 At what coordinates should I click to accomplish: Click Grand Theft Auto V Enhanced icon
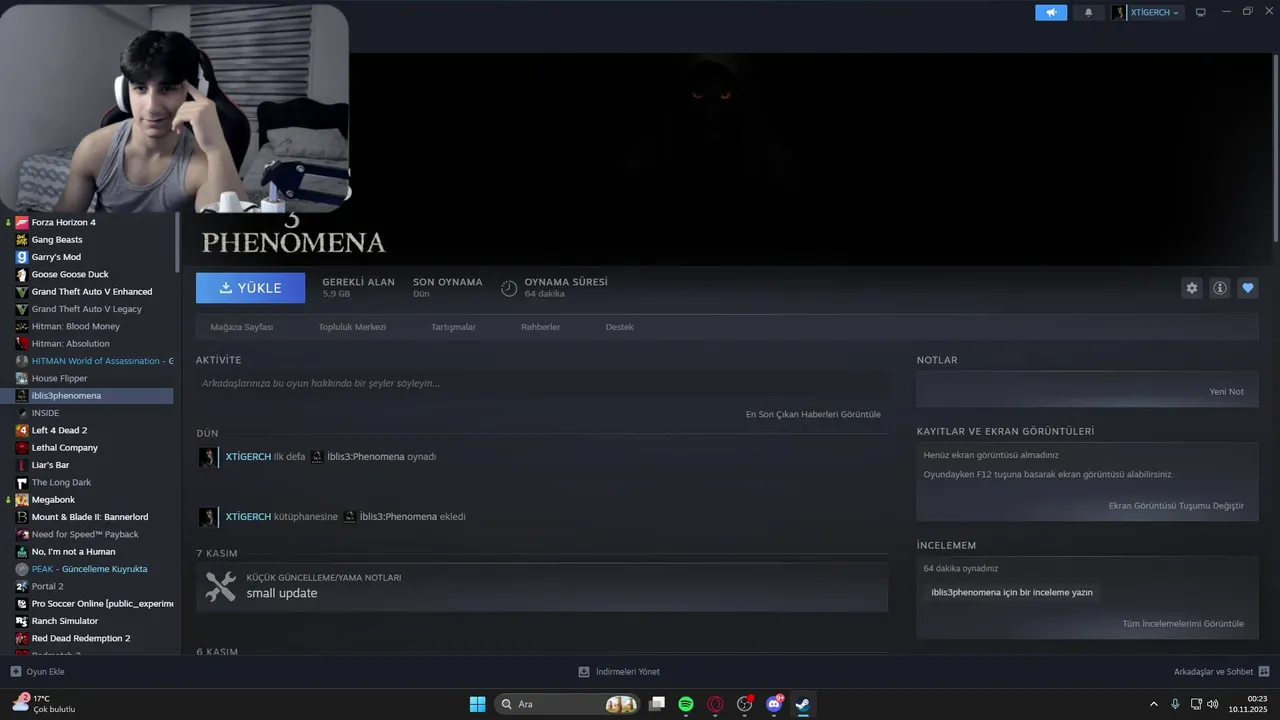(22, 292)
